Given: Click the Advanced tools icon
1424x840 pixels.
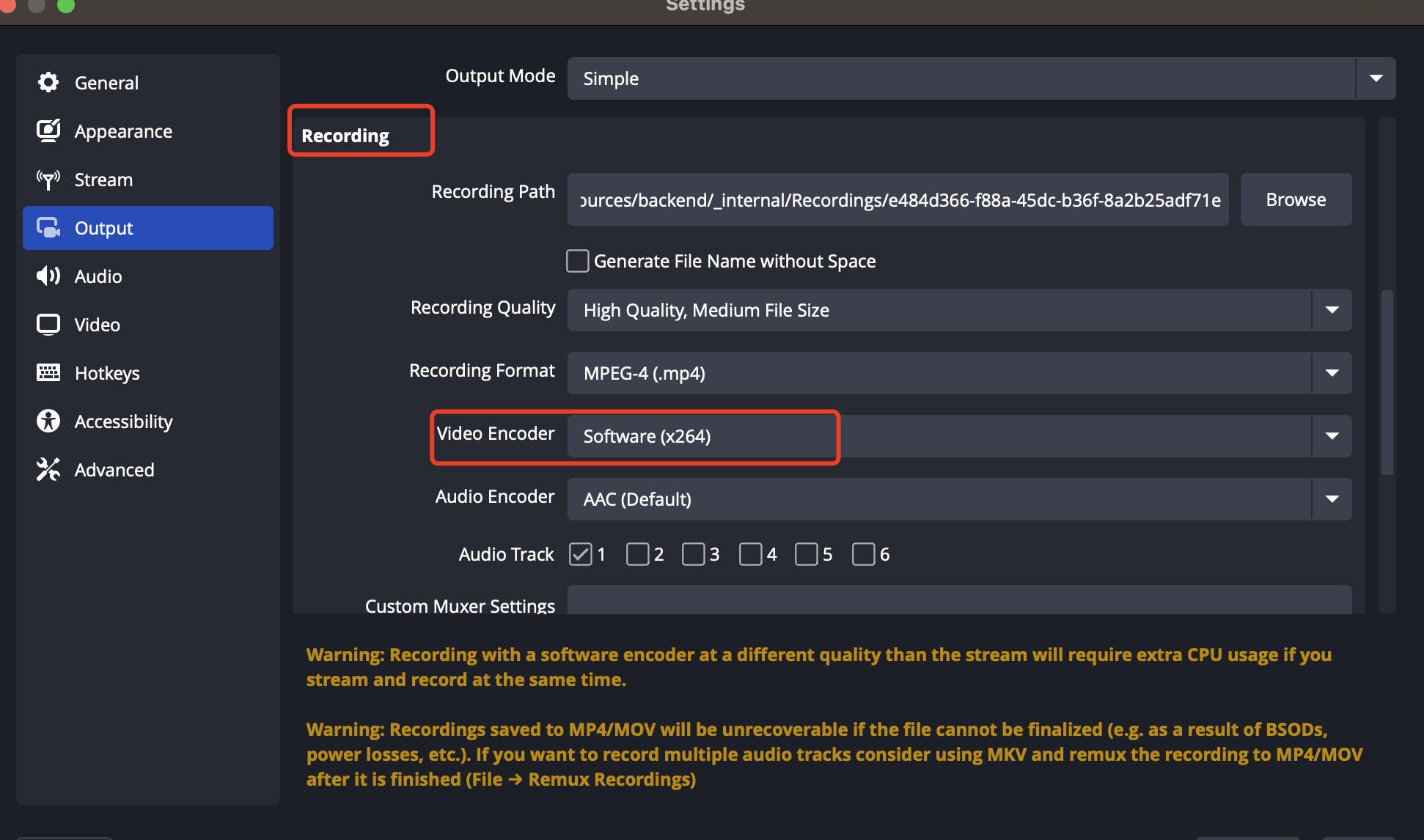Looking at the screenshot, I should coord(48,470).
